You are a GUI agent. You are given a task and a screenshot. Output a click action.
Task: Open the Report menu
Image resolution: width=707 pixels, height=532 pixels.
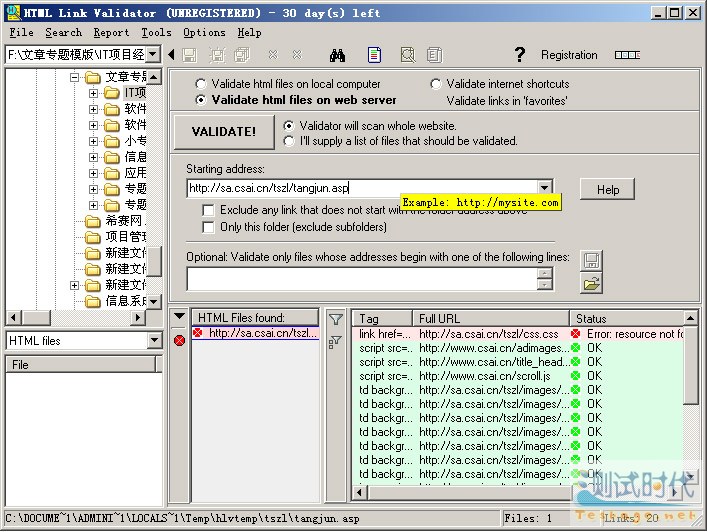pyautogui.click(x=111, y=33)
